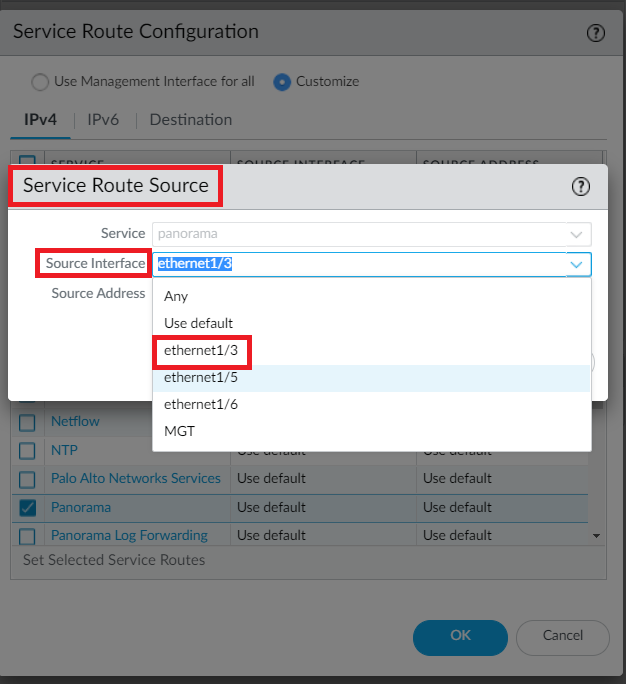The width and height of the screenshot is (626, 684).
Task: Open help for Service Route Configuration
Action: pyautogui.click(x=595, y=33)
